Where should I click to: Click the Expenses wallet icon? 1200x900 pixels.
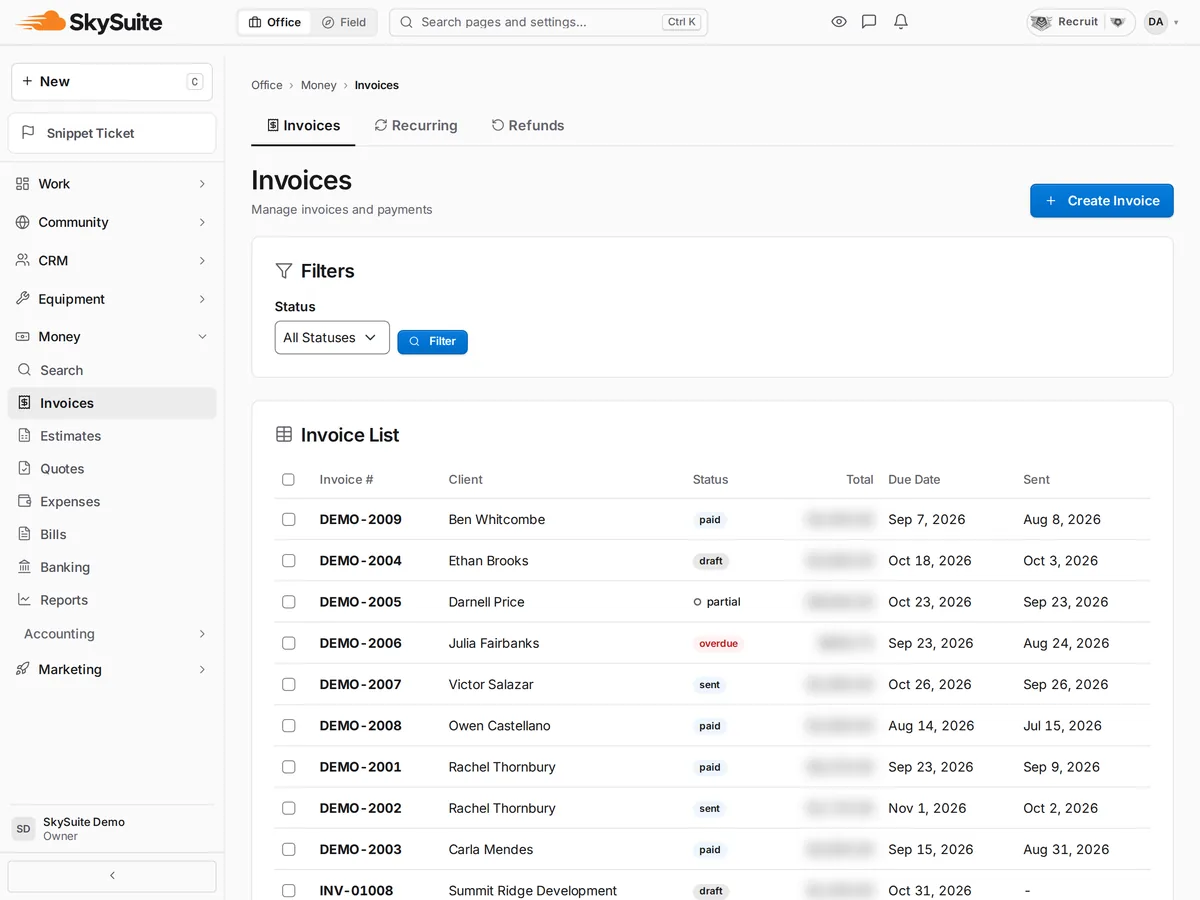point(25,501)
